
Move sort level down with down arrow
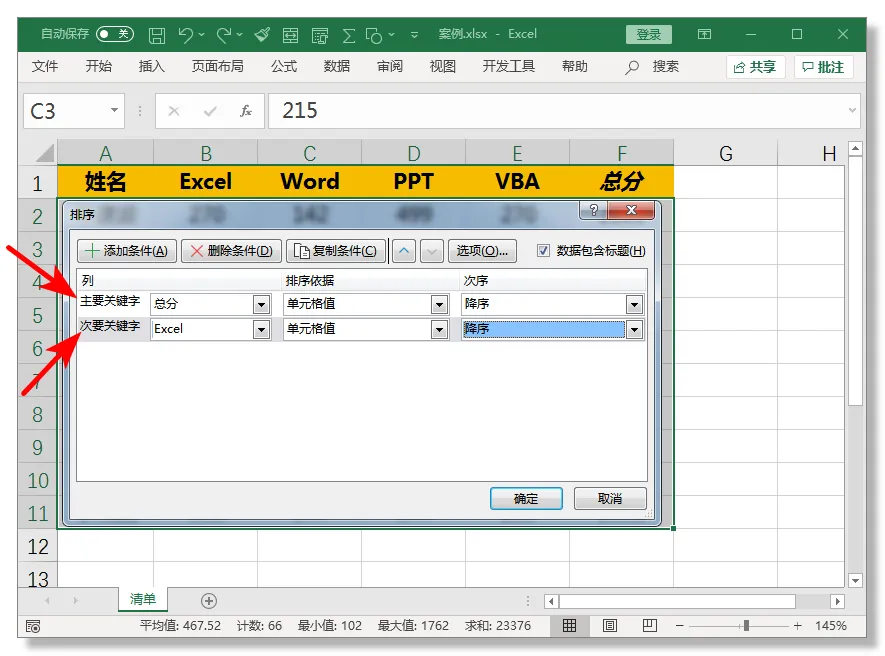(x=431, y=251)
